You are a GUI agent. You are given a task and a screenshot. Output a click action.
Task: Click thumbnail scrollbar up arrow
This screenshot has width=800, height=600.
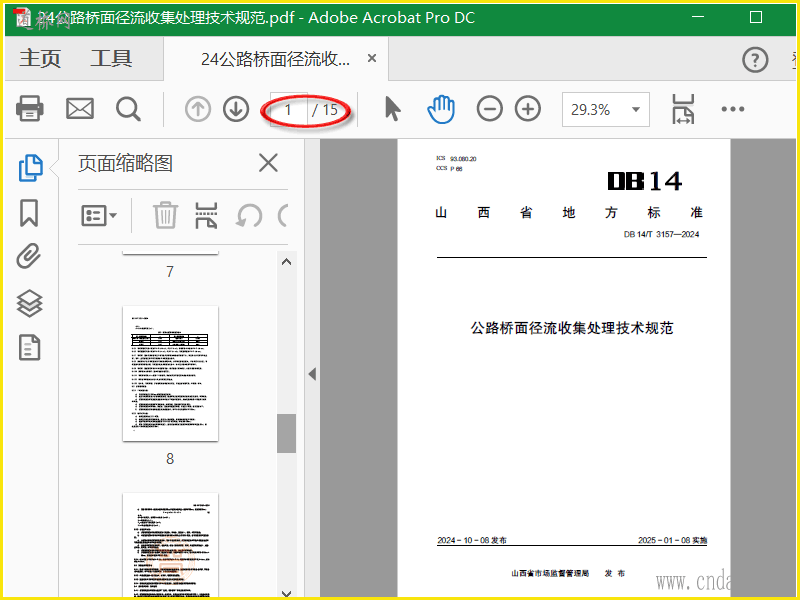pos(287,262)
